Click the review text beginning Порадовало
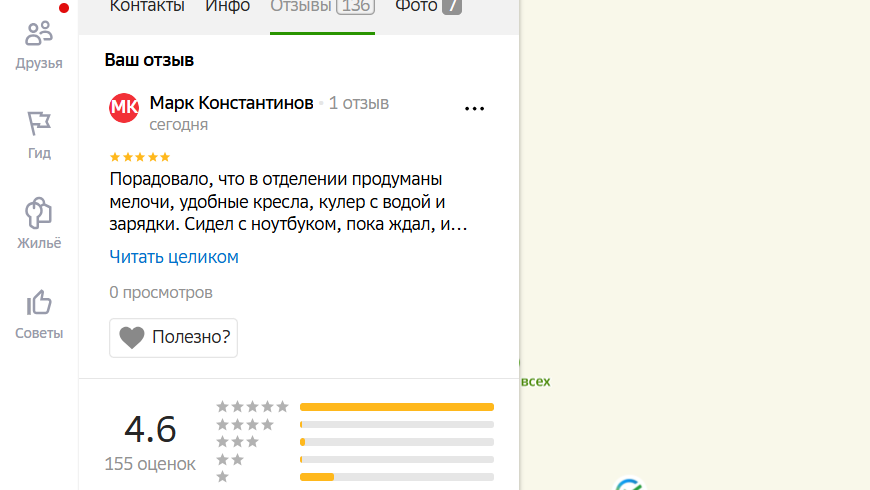The image size is (870, 490). (289, 202)
